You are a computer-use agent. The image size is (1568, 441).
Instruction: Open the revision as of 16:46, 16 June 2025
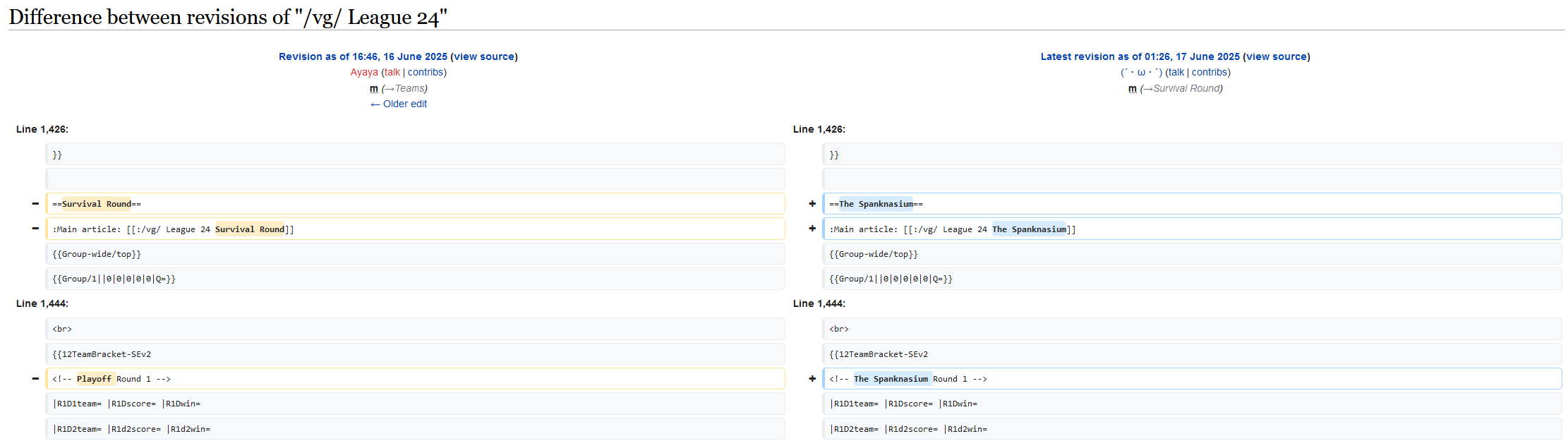coord(363,56)
